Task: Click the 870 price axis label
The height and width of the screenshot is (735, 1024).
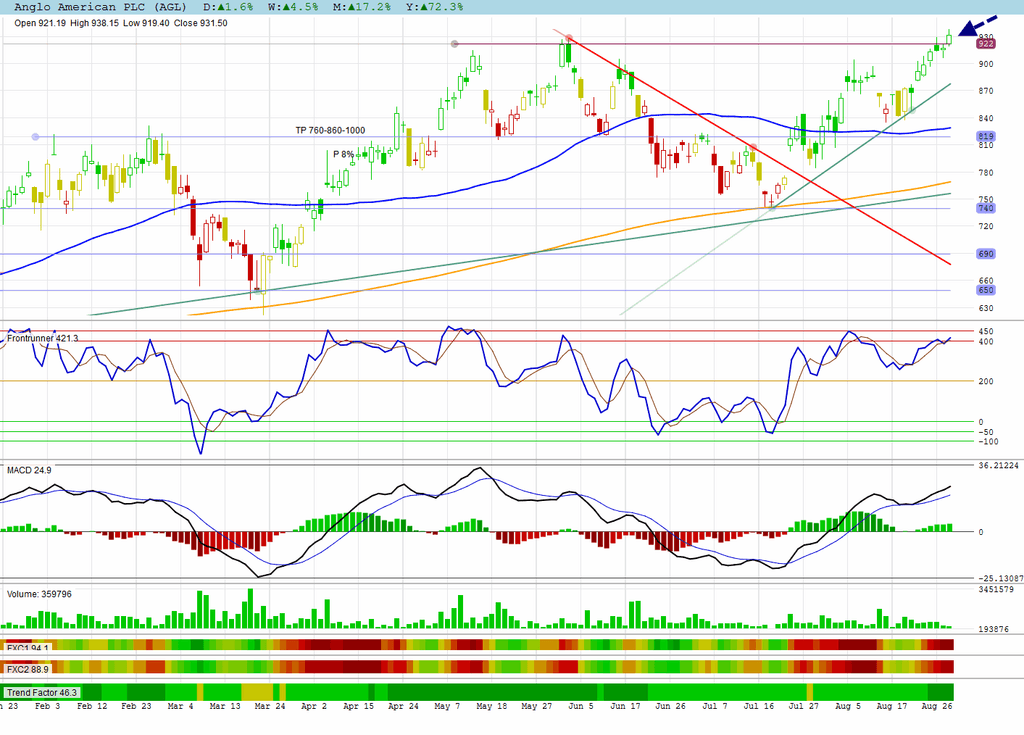Action: point(985,91)
